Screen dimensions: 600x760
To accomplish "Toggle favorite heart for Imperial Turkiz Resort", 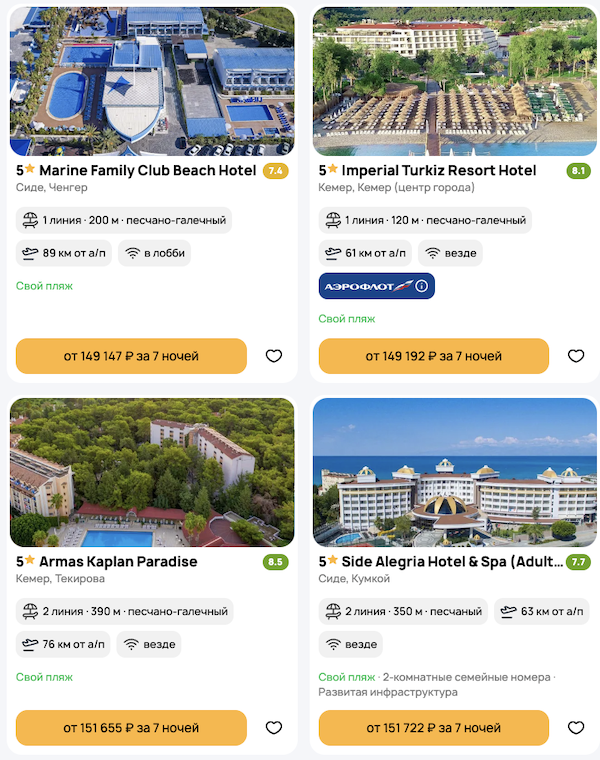I will [x=576, y=356].
